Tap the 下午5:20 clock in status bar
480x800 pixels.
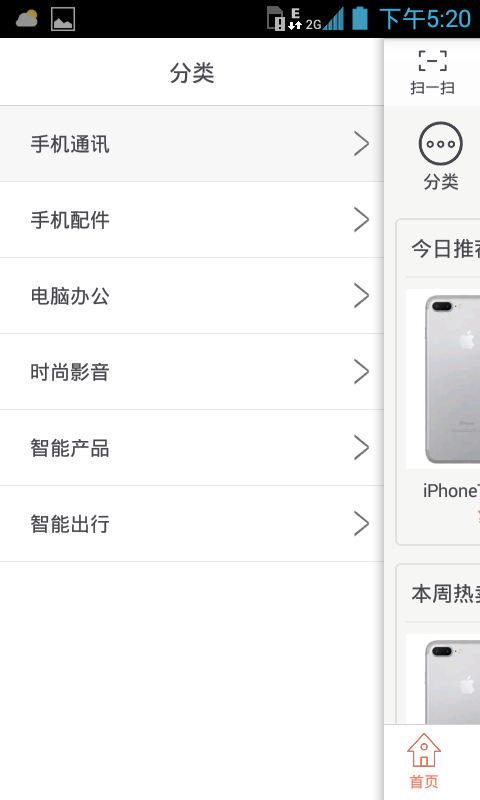click(425, 19)
